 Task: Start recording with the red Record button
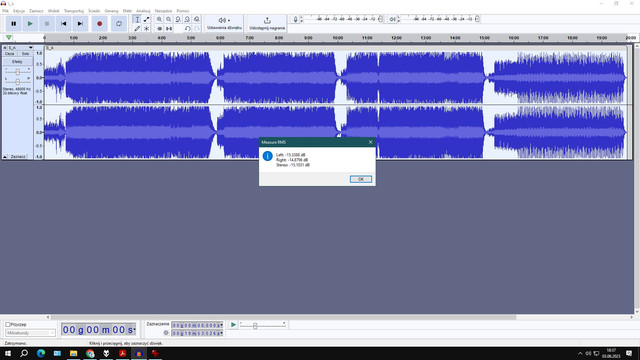pyautogui.click(x=99, y=24)
